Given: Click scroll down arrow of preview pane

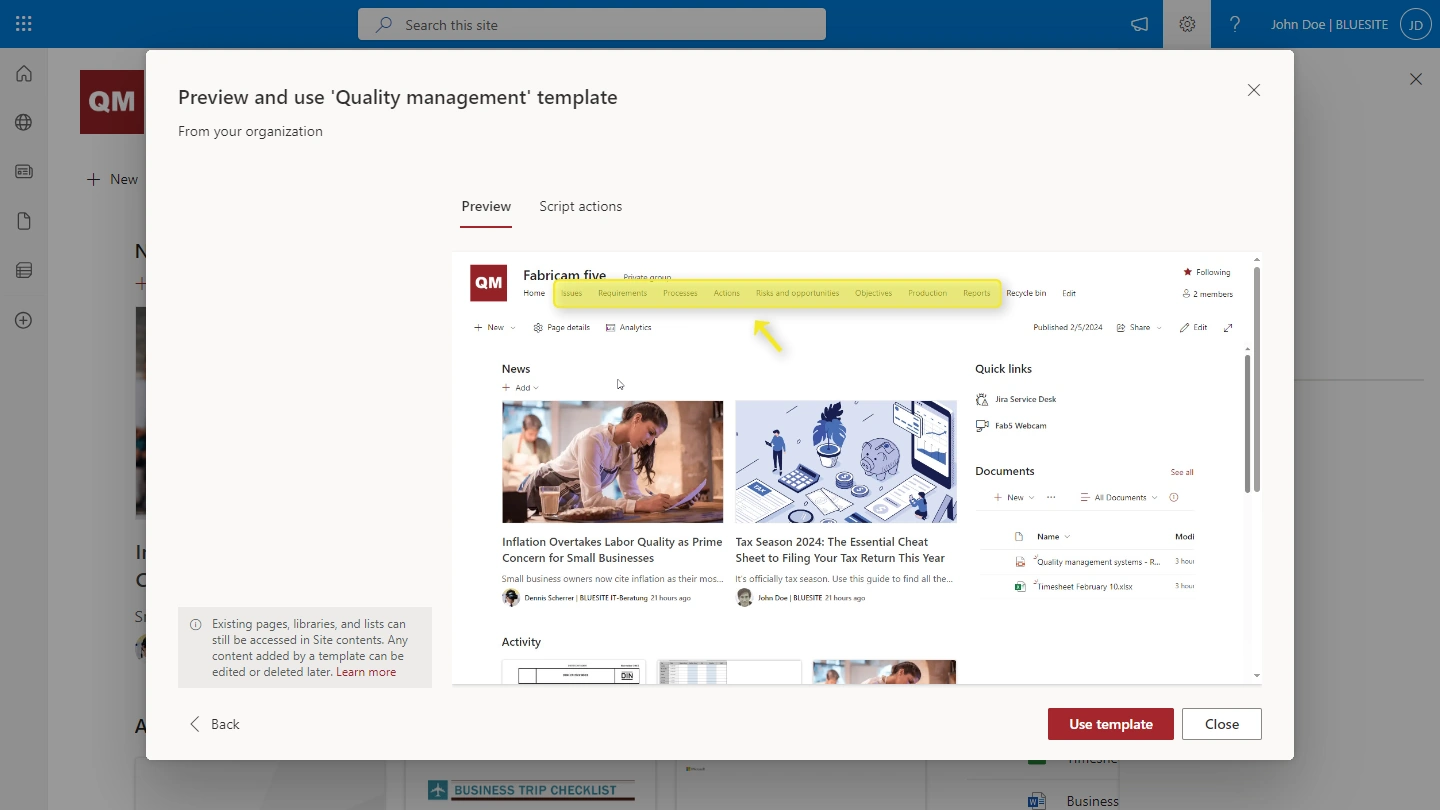Looking at the screenshot, I should click(1257, 676).
